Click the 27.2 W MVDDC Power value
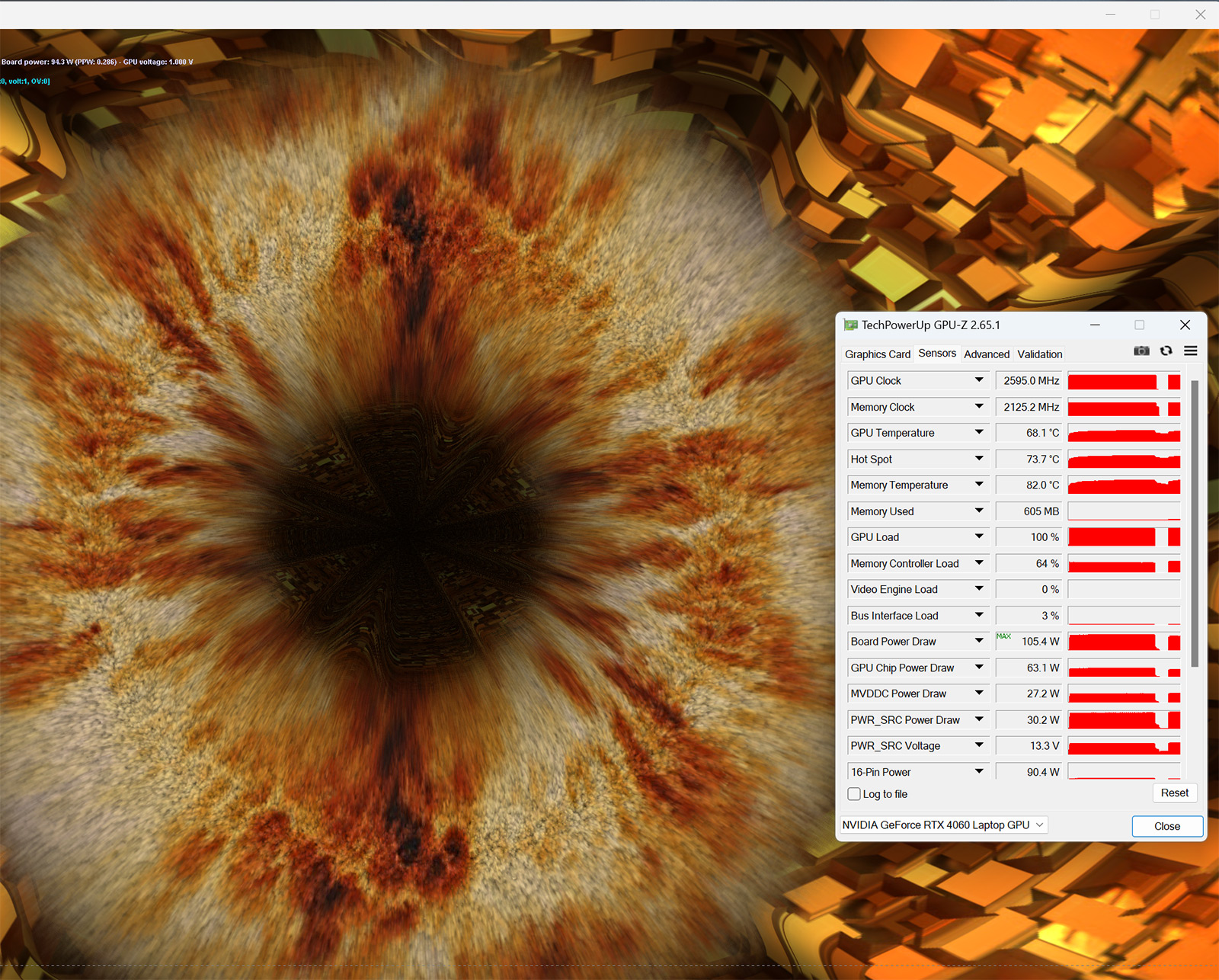The width and height of the screenshot is (1219, 980). tap(1029, 693)
